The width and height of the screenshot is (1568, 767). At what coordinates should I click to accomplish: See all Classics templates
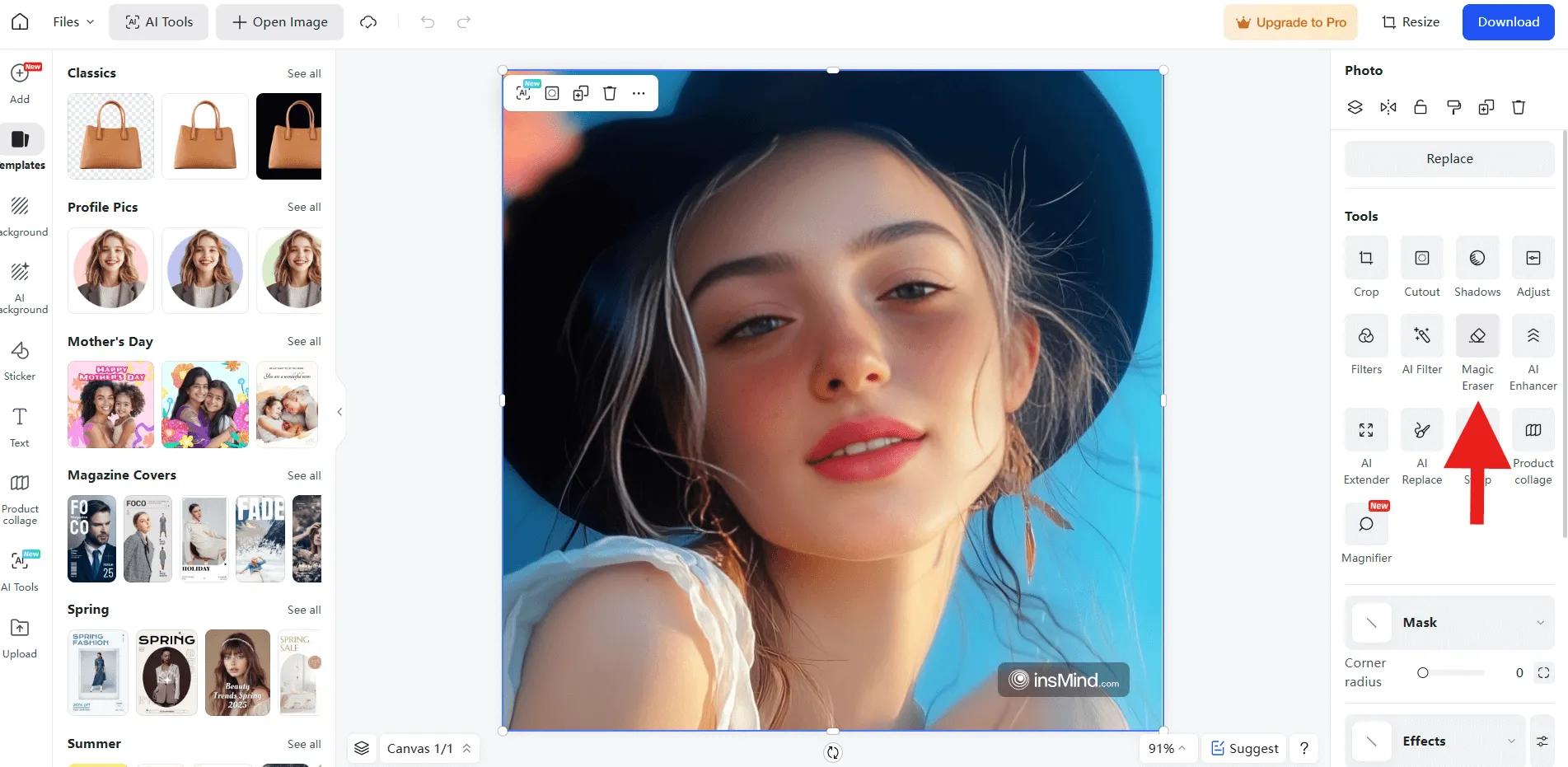304,73
